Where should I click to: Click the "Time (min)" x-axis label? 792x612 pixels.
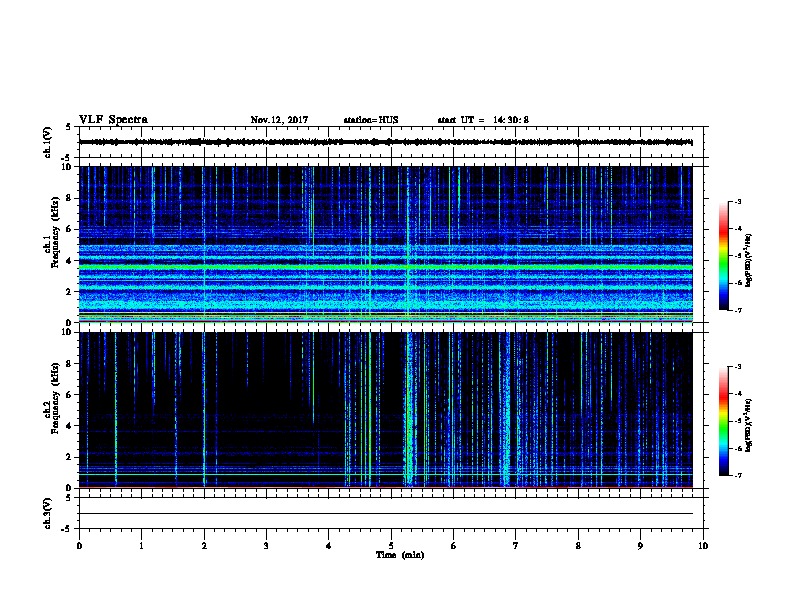tap(400, 555)
